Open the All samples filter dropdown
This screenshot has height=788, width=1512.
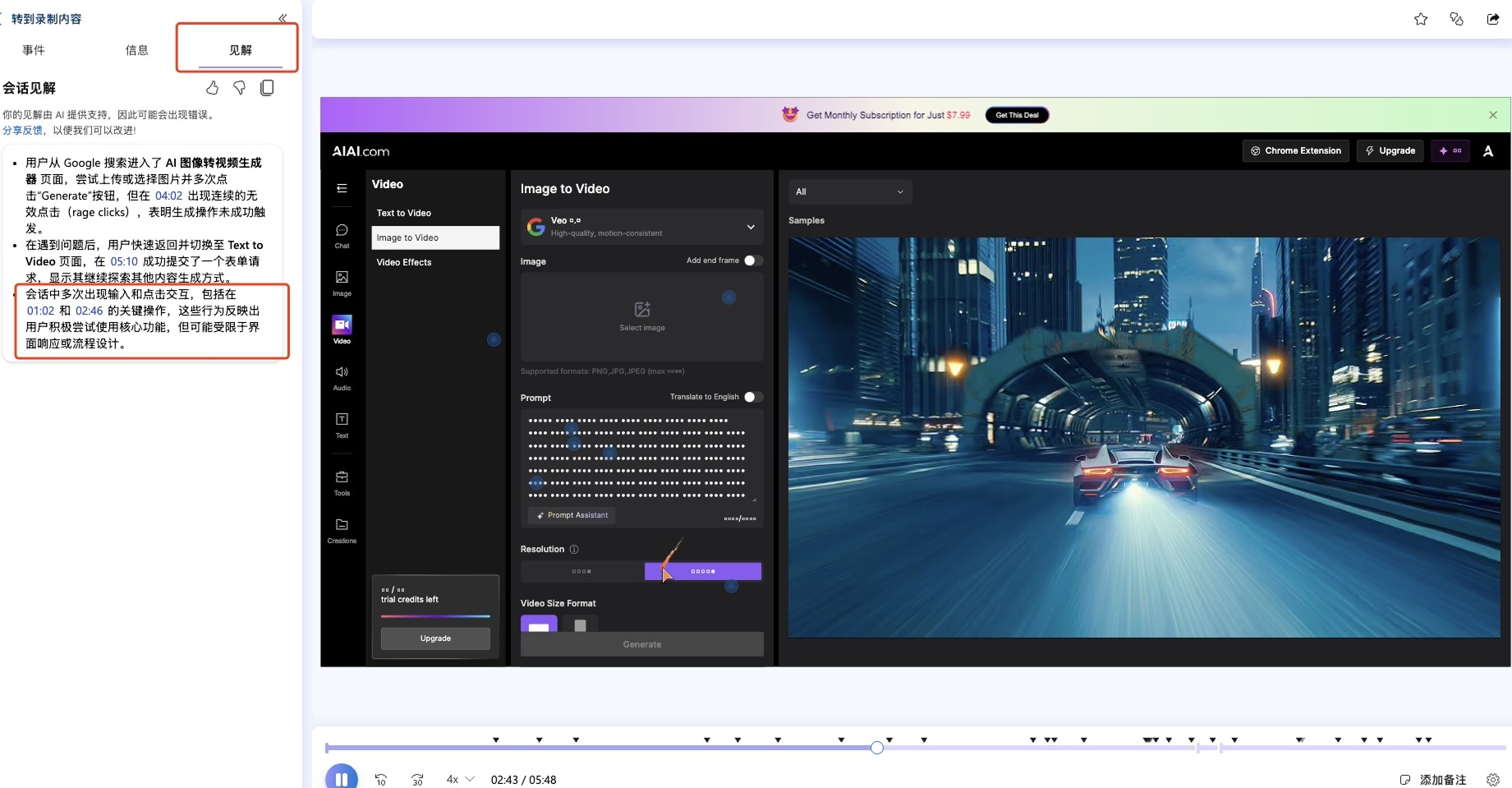pos(850,191)
